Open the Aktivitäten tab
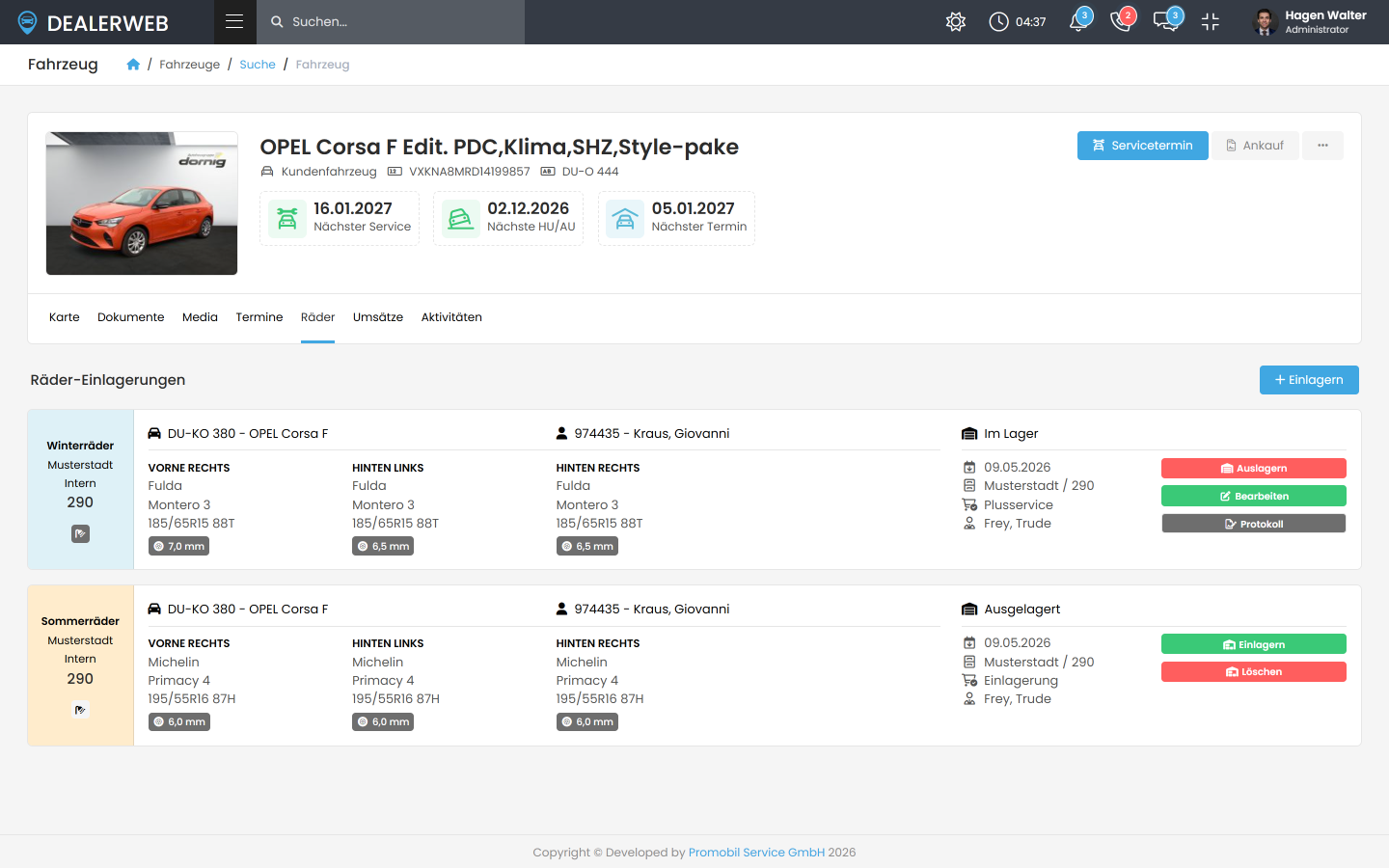1389x868 pixels. (451, 317)
